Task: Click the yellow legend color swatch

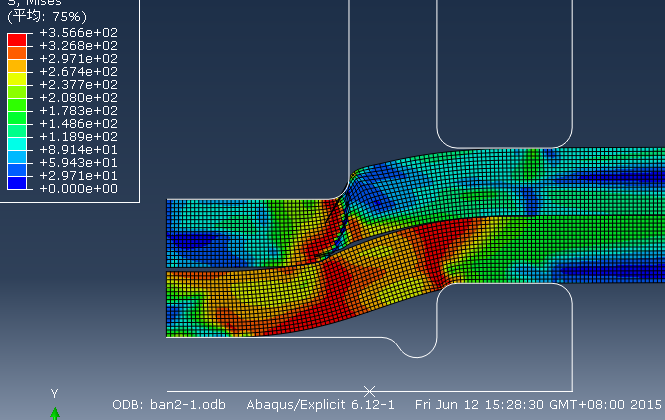Action: (17, 79)
